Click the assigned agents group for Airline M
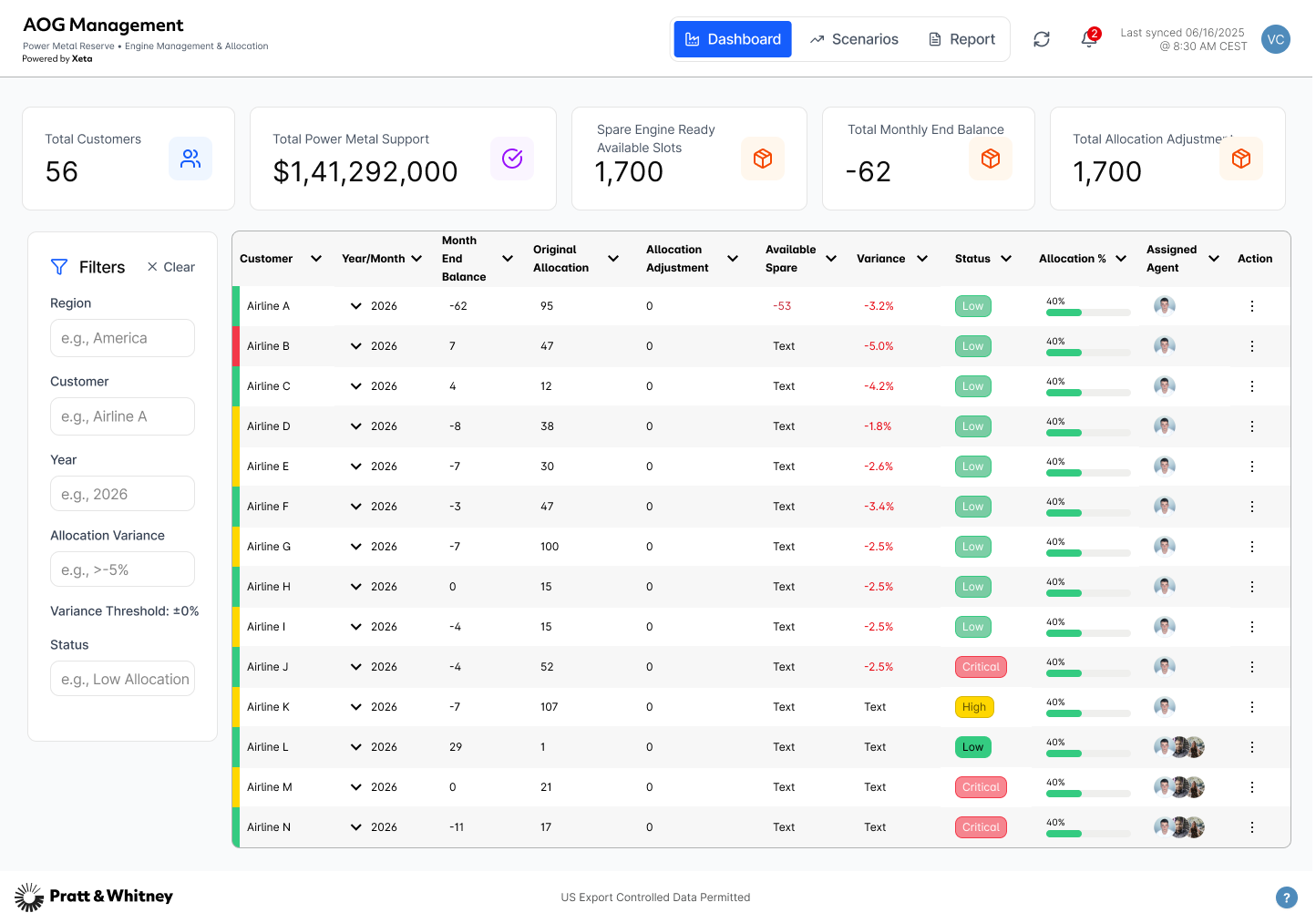The width and height of the screenshot is (1316, 923). [1179, 787]
